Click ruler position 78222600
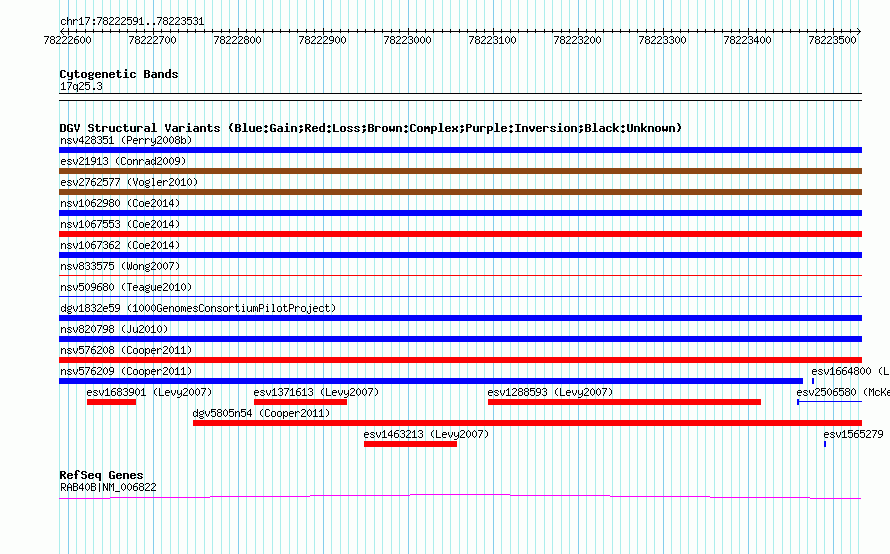 (x=68, y=40)
